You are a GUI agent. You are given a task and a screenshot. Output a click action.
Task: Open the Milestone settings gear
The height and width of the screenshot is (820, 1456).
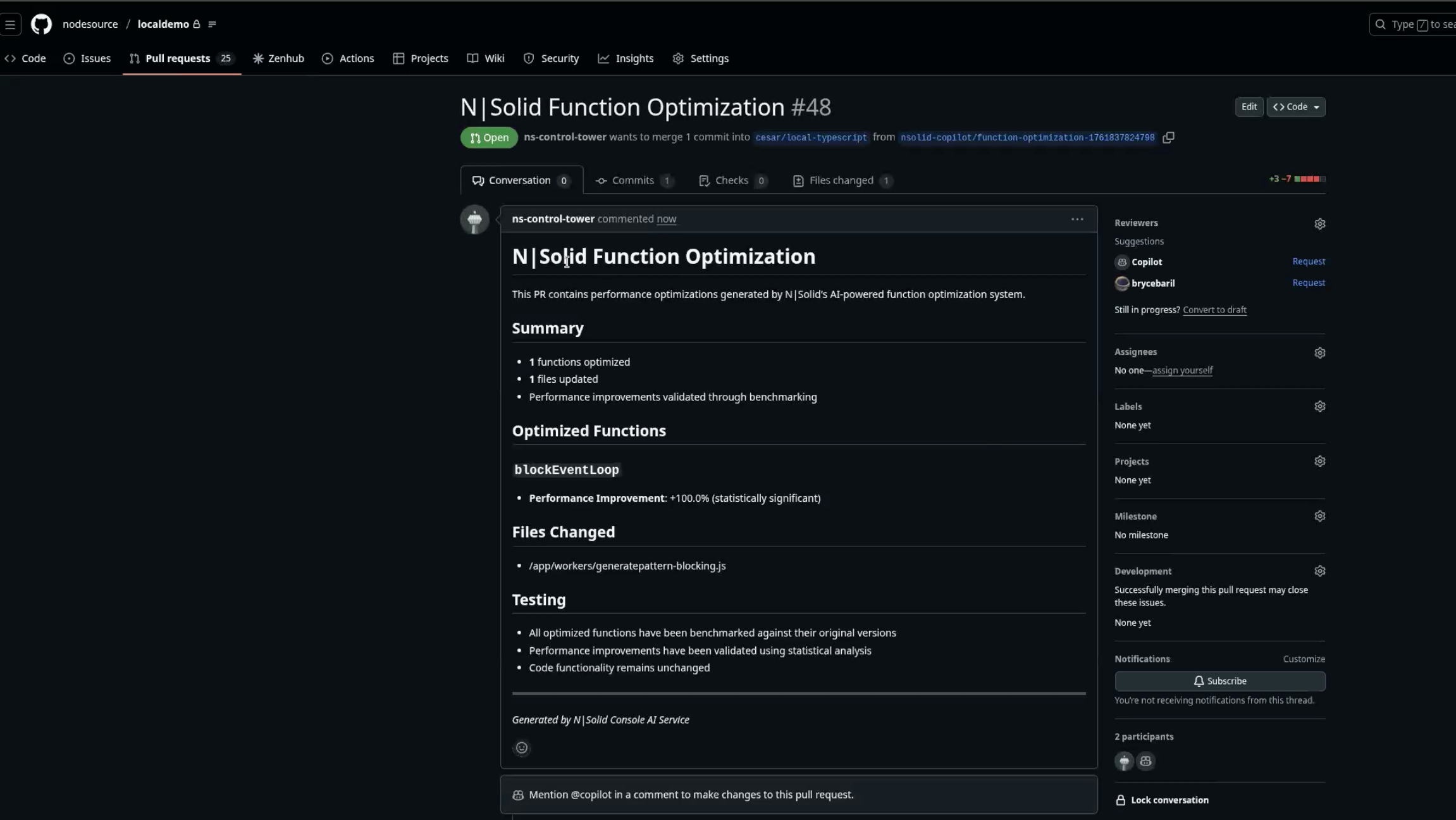point(1320,516)
